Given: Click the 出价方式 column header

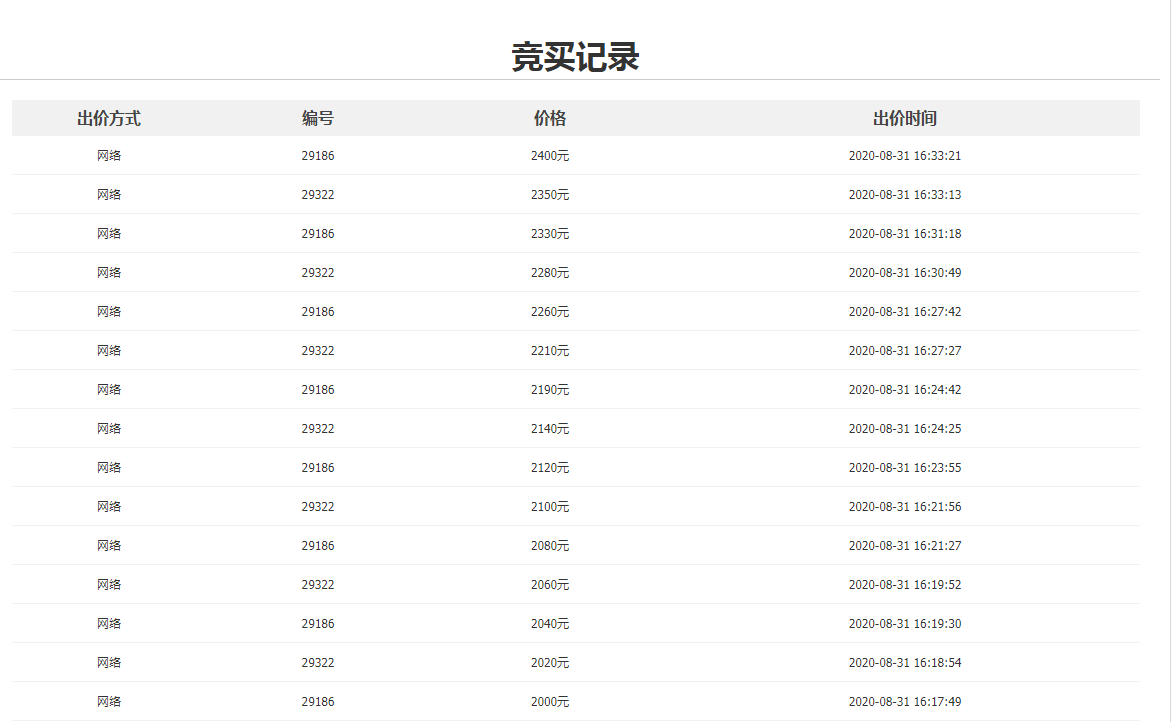Looking at the screenshot, I should 105,117.
